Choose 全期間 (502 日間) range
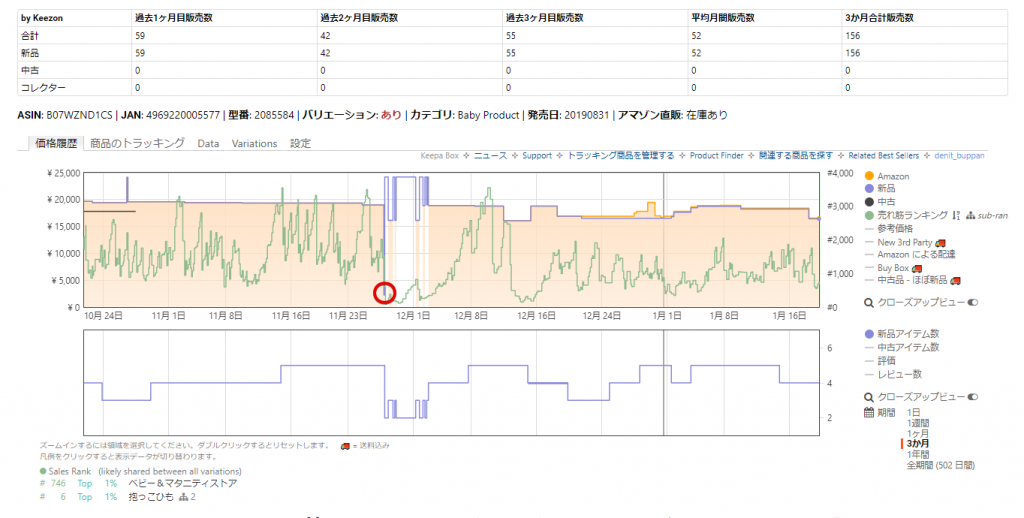Image resolution: width=1024 pixels, height=518 pixels. point(940,465)
